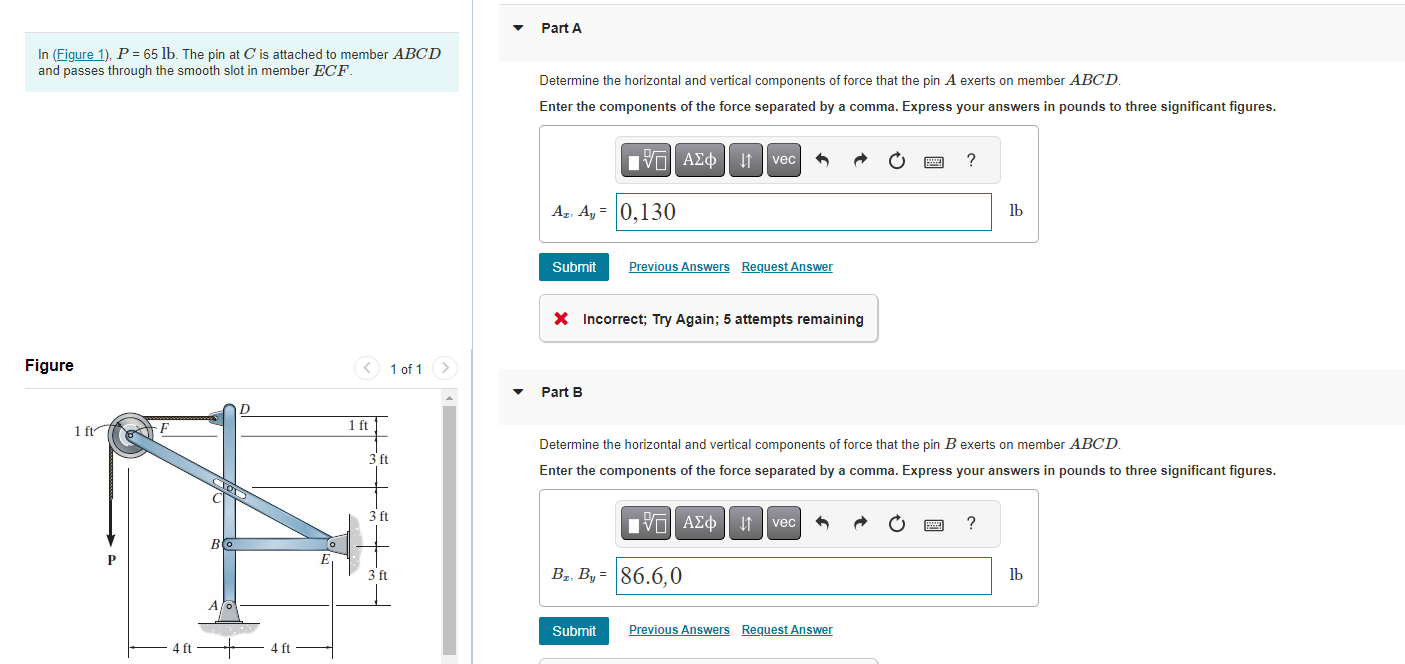Click the up-down arrows icon in Part B
This screenshot has height=664, width=1405.
(x=745, y=523)
